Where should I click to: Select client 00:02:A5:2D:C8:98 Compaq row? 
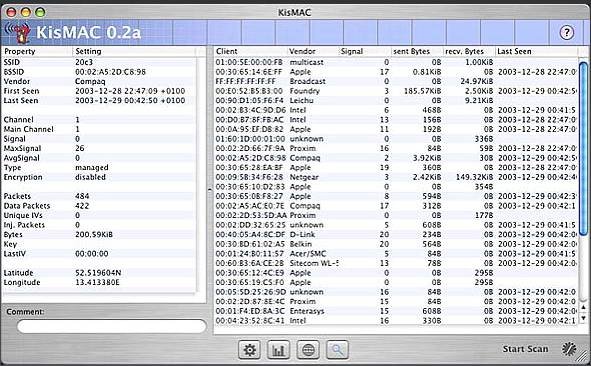pyautogui.click(x=396, y=158)
